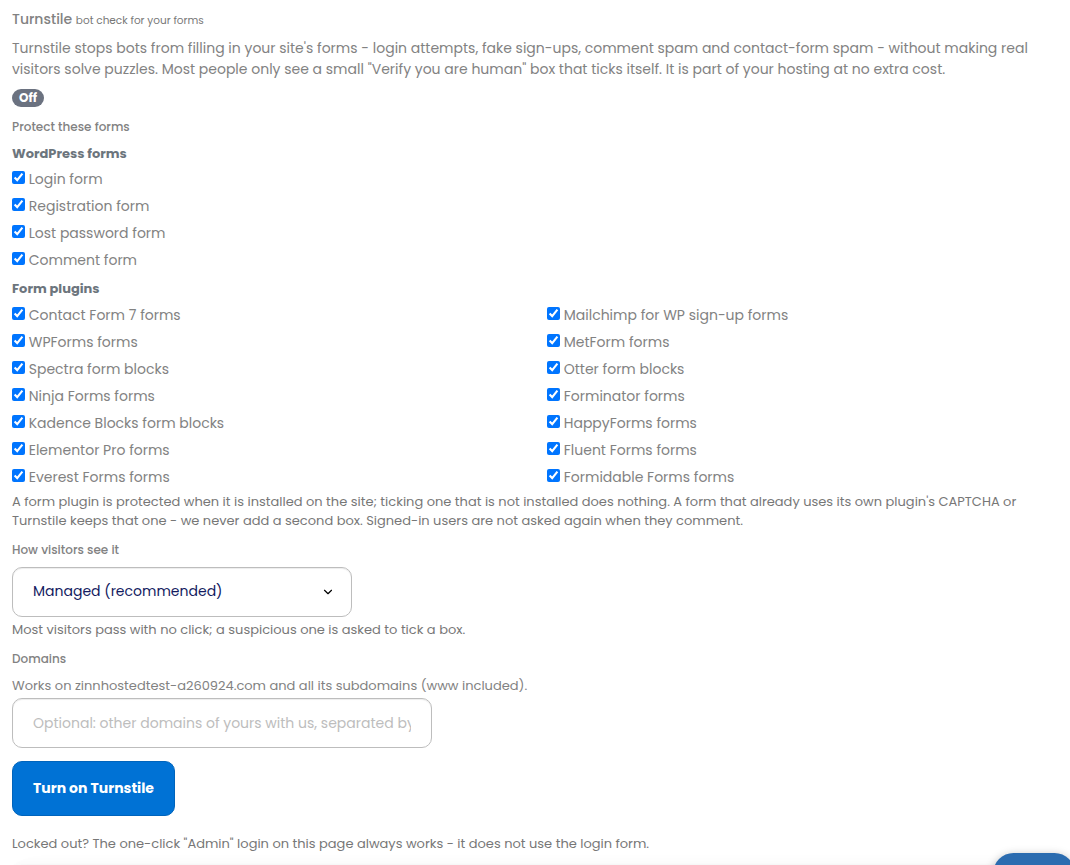Uncheck the MetForm forms checkbox
This screenshot has height=865, width=1070.
553,340
